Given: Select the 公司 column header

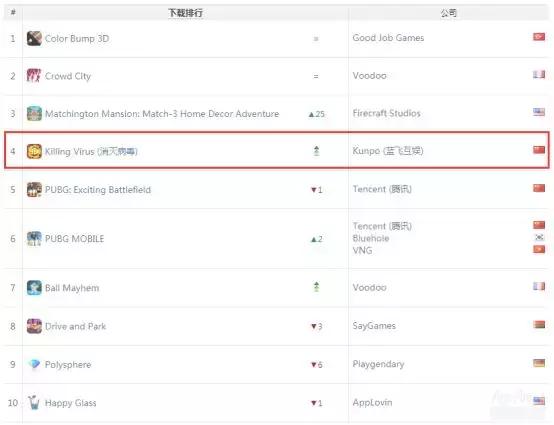Looking at the screenshot, I should (x=448, y=13).
